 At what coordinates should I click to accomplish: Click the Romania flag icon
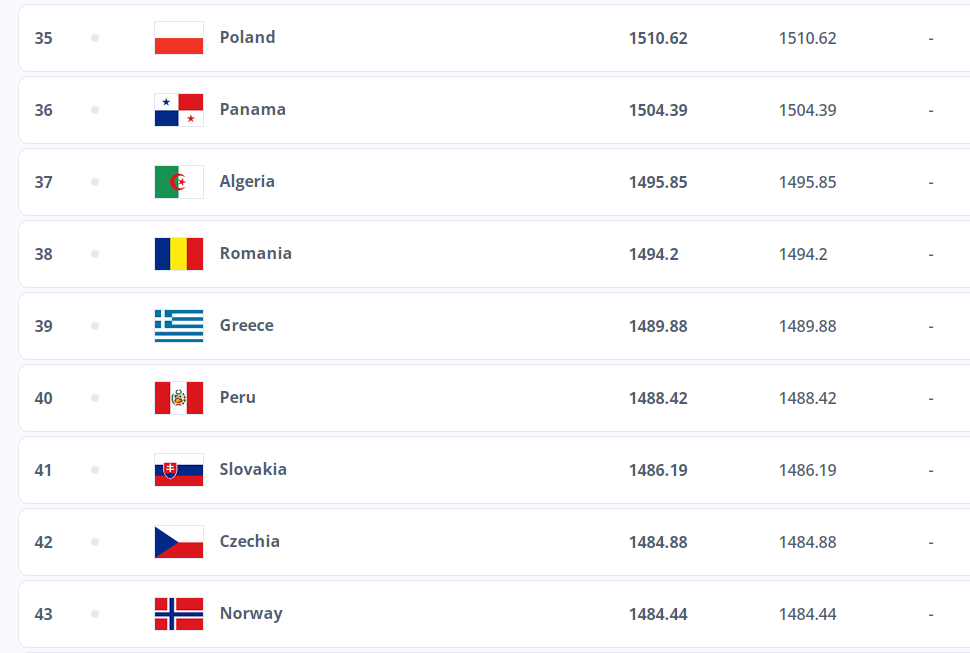point(179,254)
